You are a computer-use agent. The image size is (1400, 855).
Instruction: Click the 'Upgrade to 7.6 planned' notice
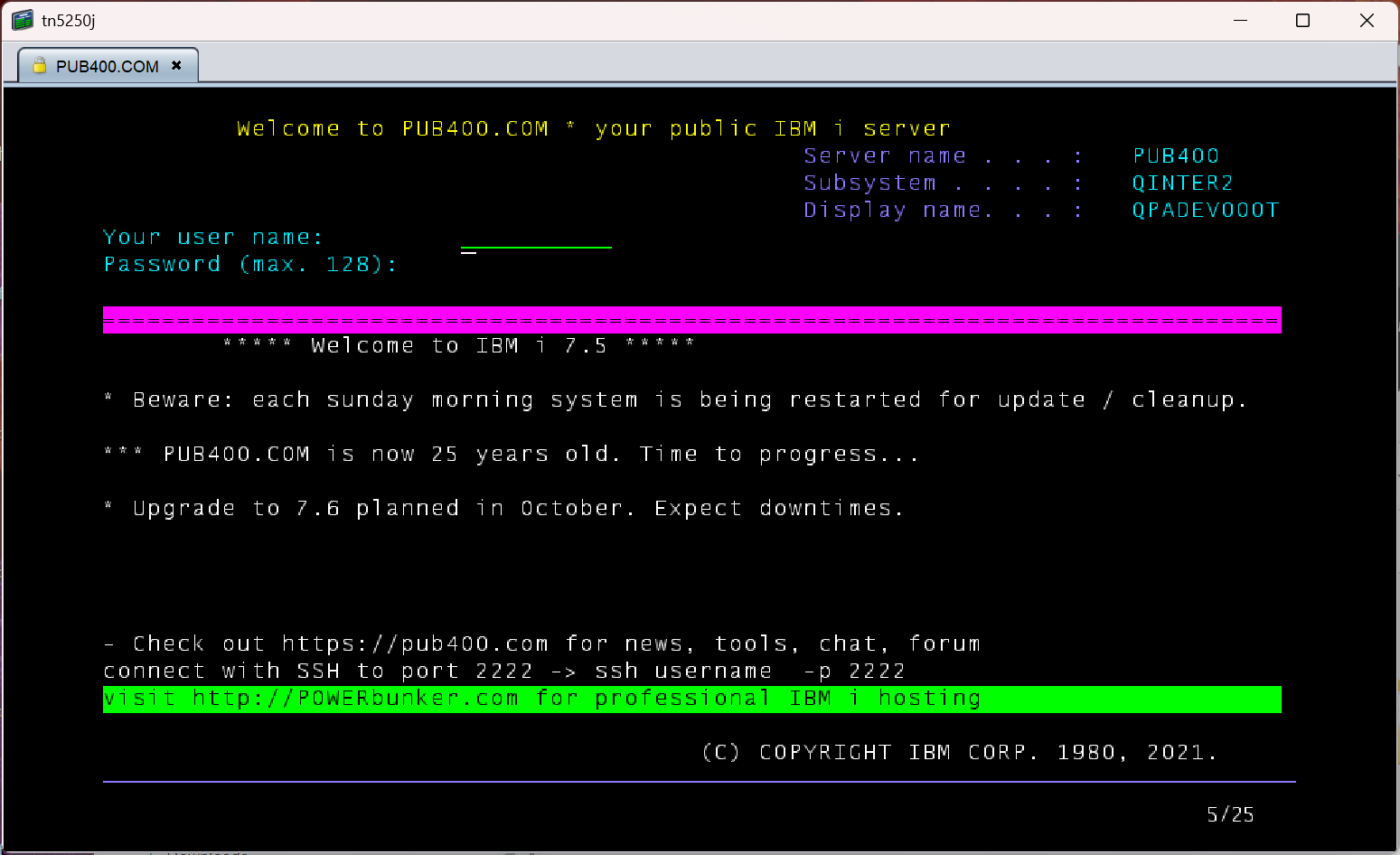503,508
